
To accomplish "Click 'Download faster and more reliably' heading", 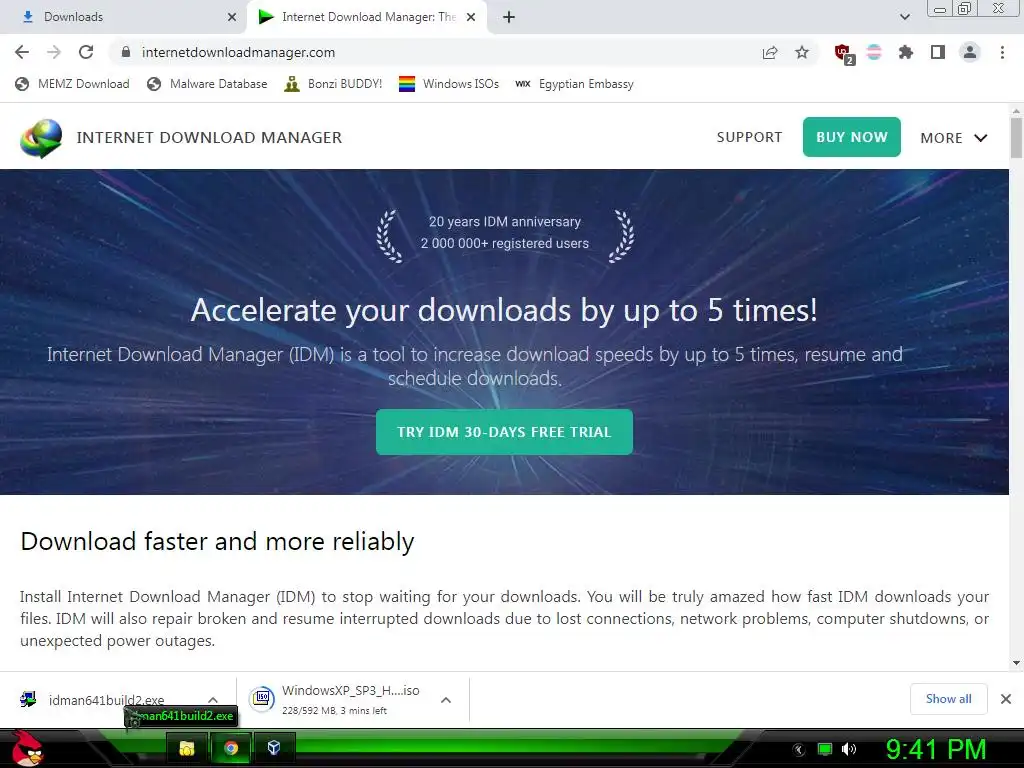I will [217, 541].
